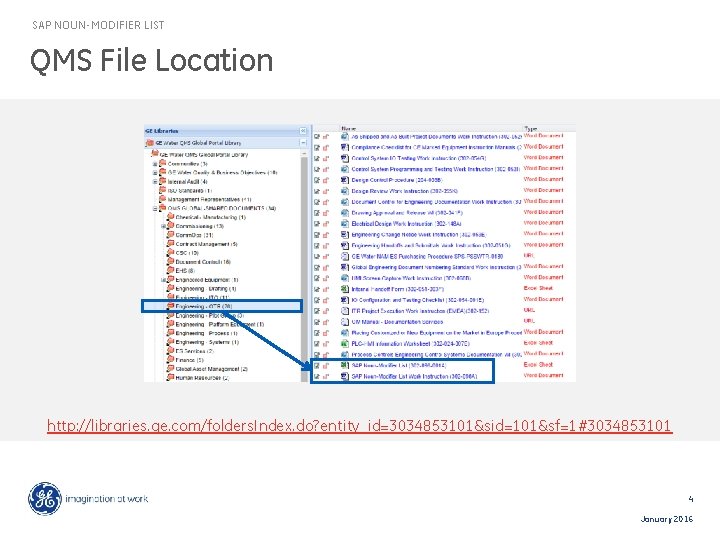Click the edit icon for SAP Noun-Modifier List
Screen dimensions: 720x540
click(x=317, y=366)
